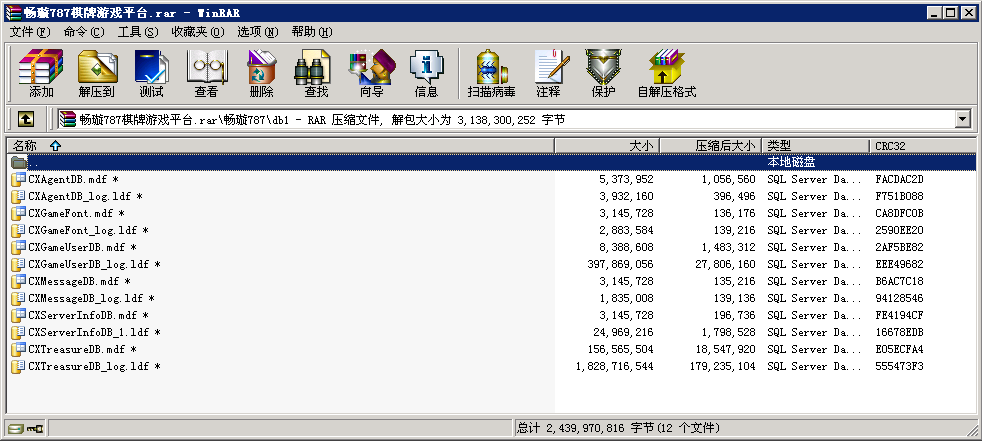Select CXGameUserDB_log.ldf file in list

tap(93, 264)
